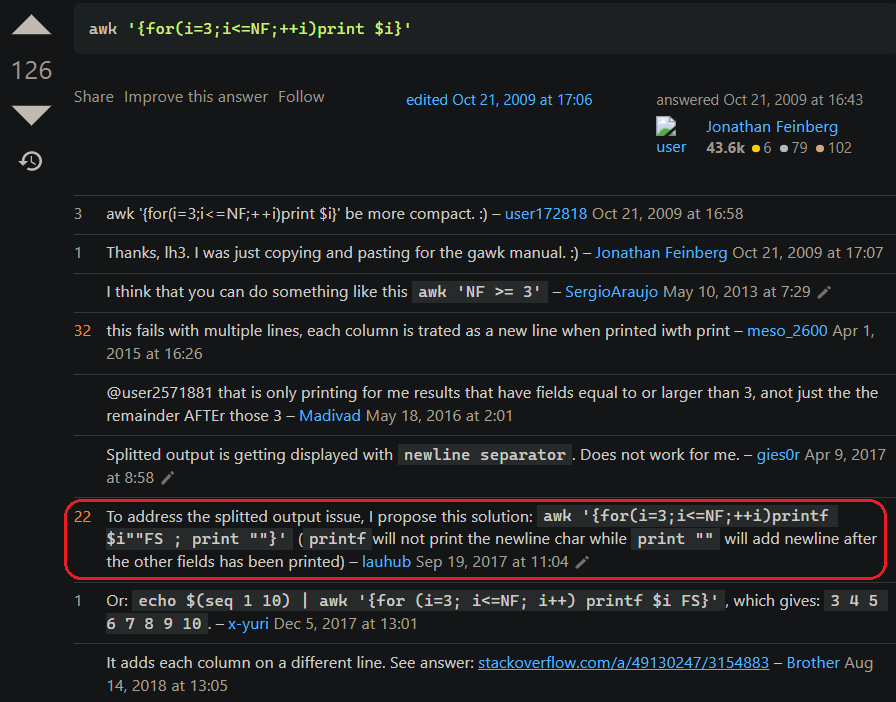Follow the stackoverflow.com/a/49130247 answer link
The image size is (896, 702).
pos(623,663)
